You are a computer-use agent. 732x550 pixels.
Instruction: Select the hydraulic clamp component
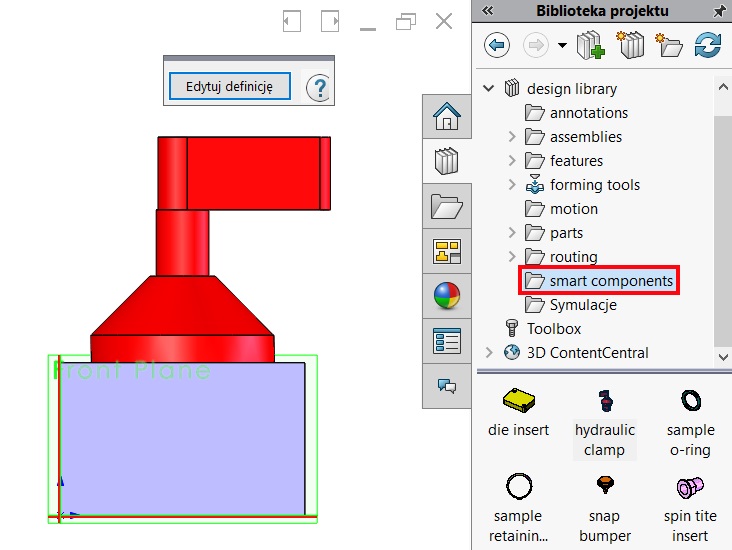[x=605, y=423]
